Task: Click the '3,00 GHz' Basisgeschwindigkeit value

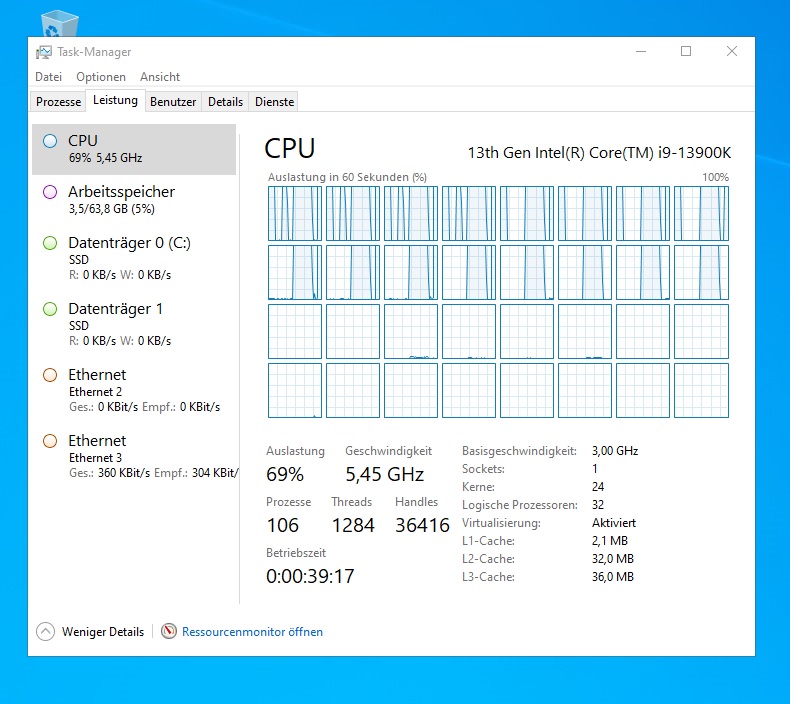Action: coord(615,451)
